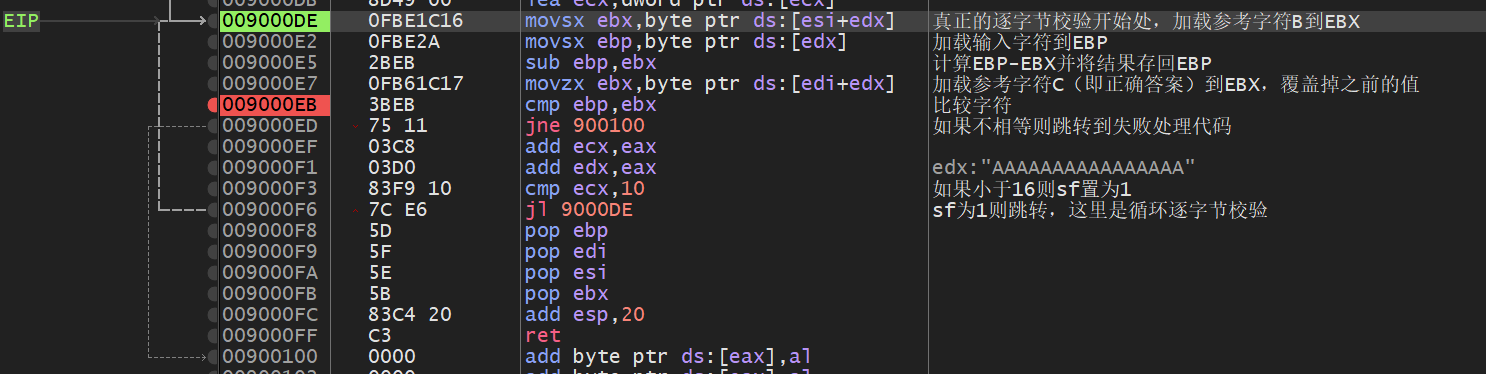Screen dimensions: 1486x374
Task: Select instruction movsx ebp,byte ptr ds:[edx]
Action: click(x=685, y=42)
